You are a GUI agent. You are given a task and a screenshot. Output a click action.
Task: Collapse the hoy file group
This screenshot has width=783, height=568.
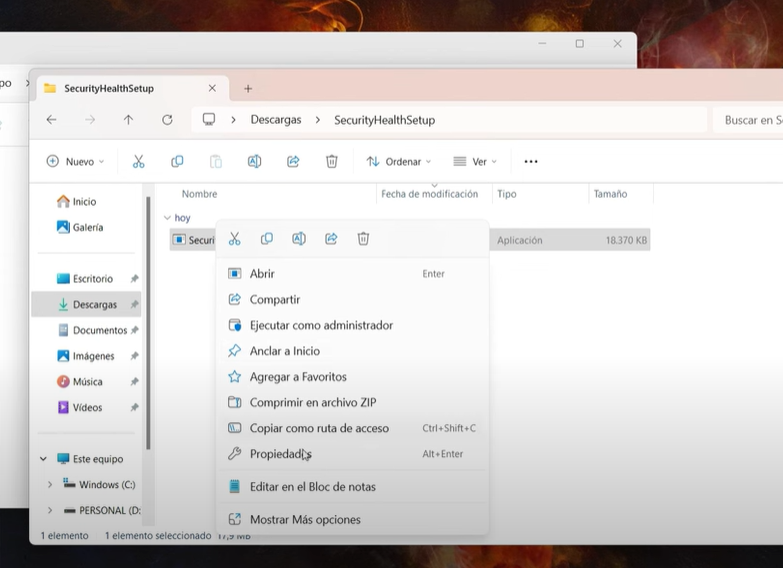click(x=167, y=218)
